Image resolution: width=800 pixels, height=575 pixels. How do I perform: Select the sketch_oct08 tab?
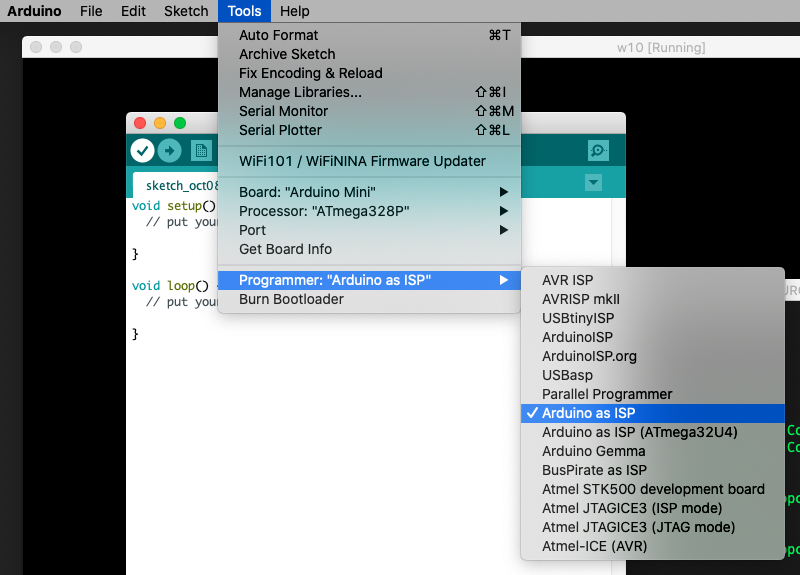point(176,185)
